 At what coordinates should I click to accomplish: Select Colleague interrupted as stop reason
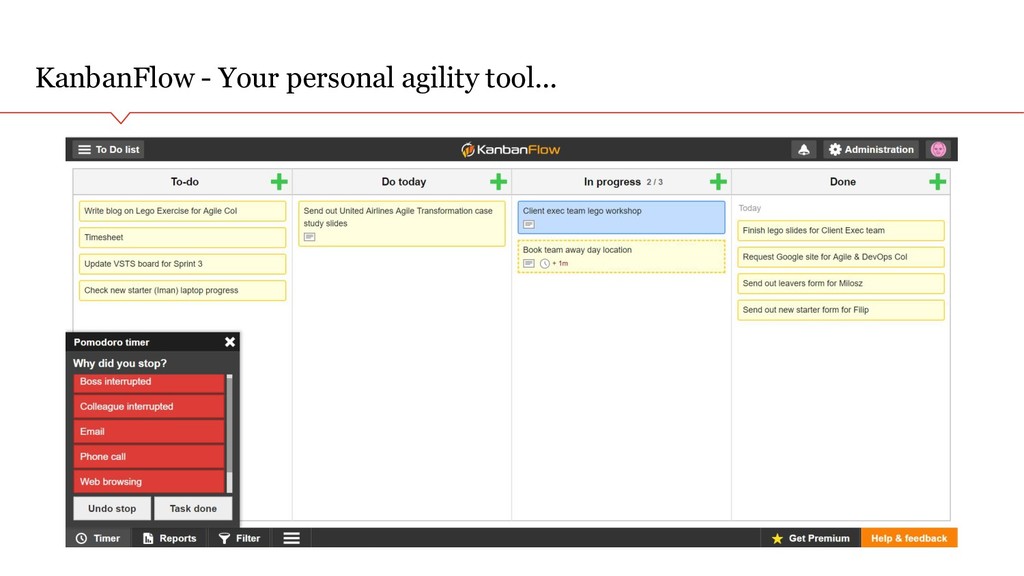click(x=149, y=406)
